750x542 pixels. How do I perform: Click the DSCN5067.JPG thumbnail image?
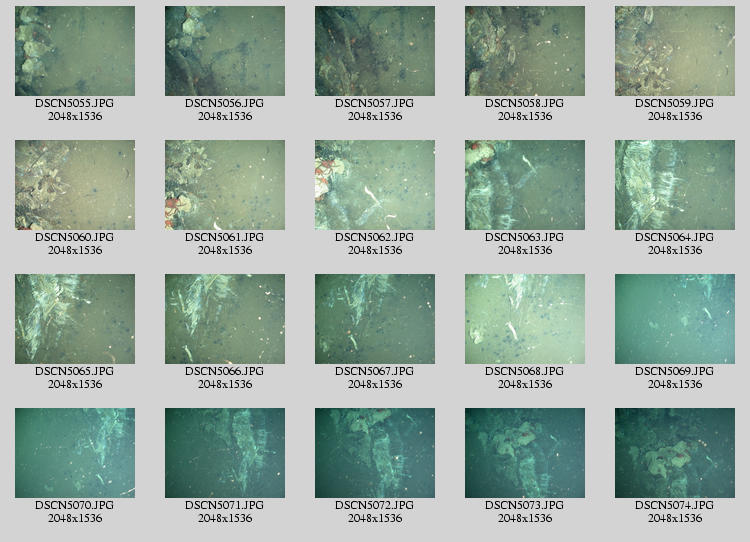pos(375,319)
